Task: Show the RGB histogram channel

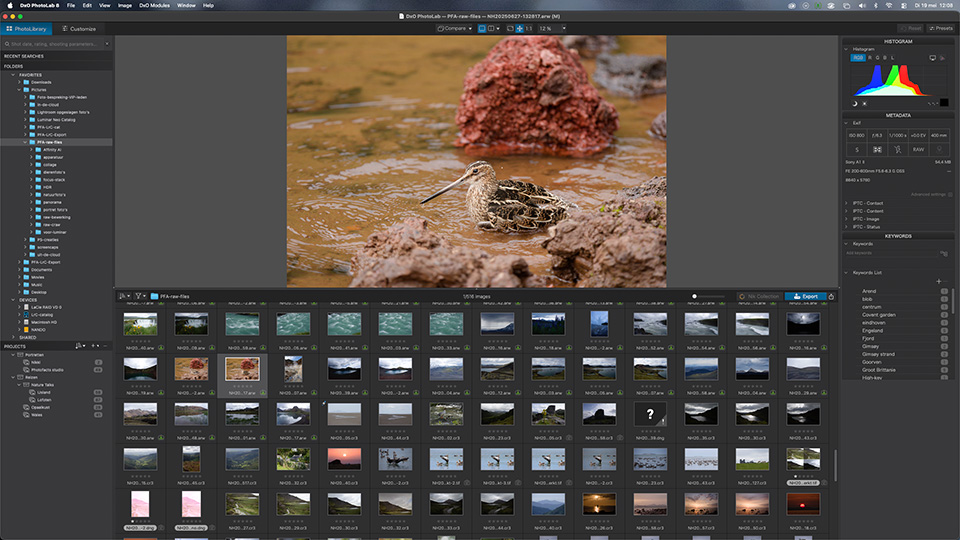Action: [x=858, y=58]
